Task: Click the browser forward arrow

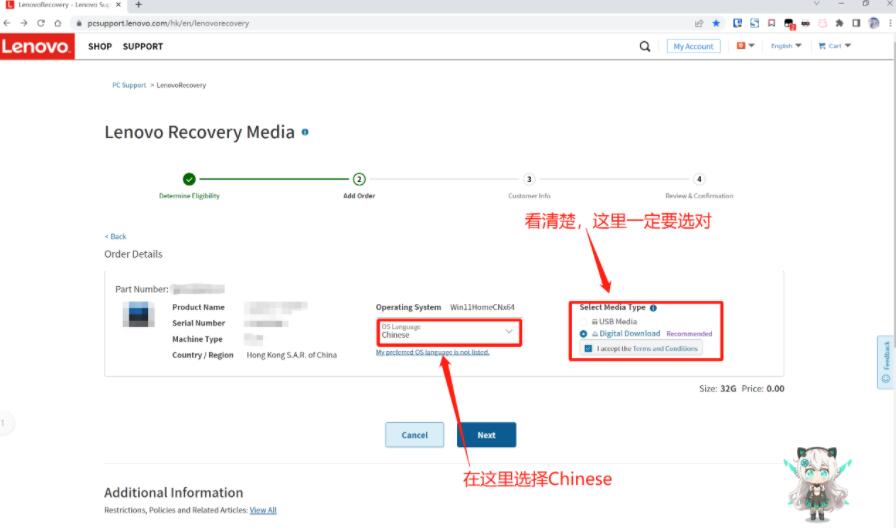Action: point(23,23)
